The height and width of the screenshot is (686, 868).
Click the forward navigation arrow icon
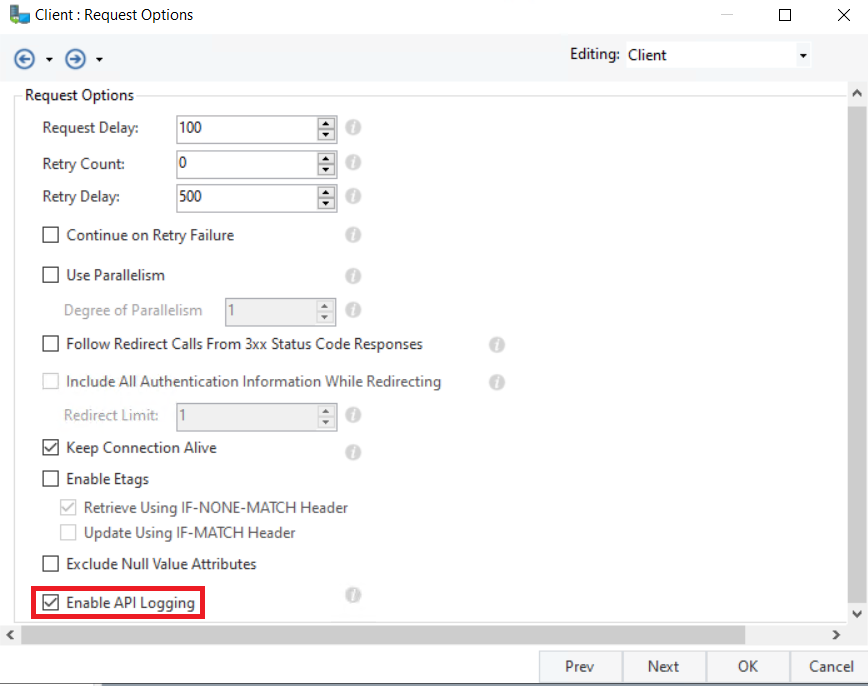pos(75,60)
